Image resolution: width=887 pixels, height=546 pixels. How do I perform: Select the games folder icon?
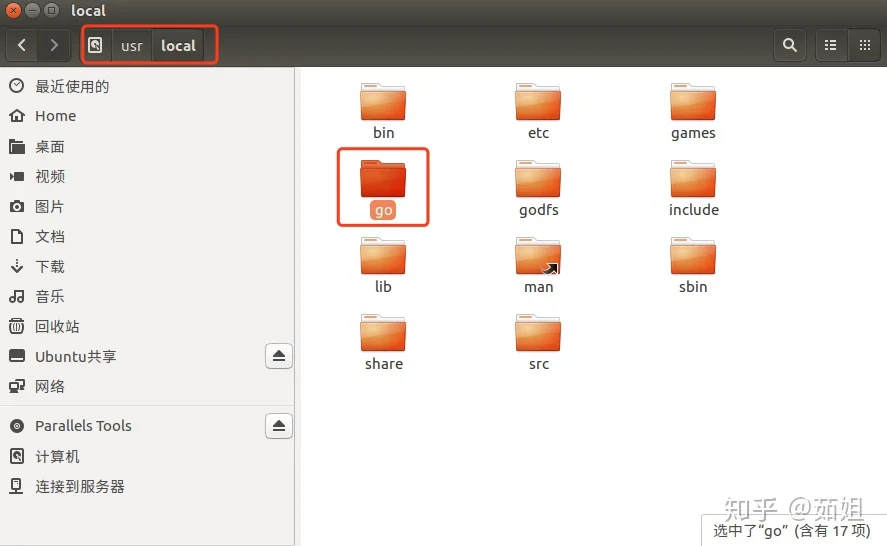(693, 102)
